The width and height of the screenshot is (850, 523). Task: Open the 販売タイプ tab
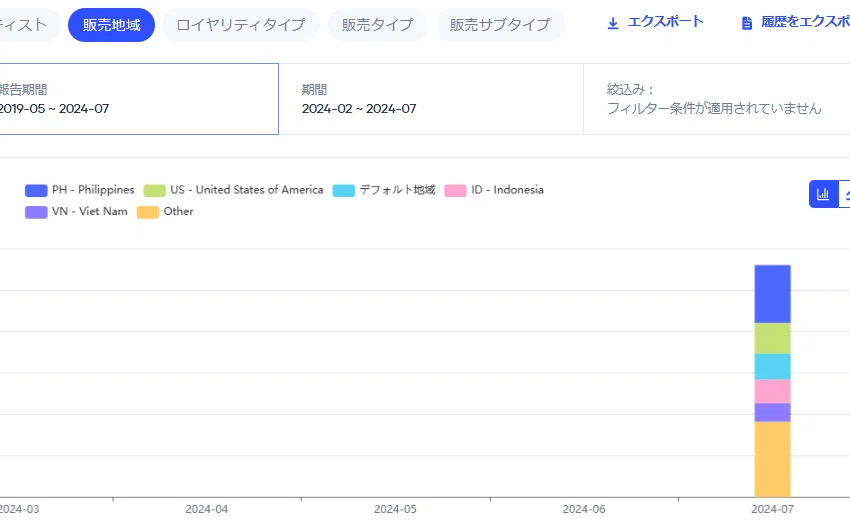(x=377, y=25)
